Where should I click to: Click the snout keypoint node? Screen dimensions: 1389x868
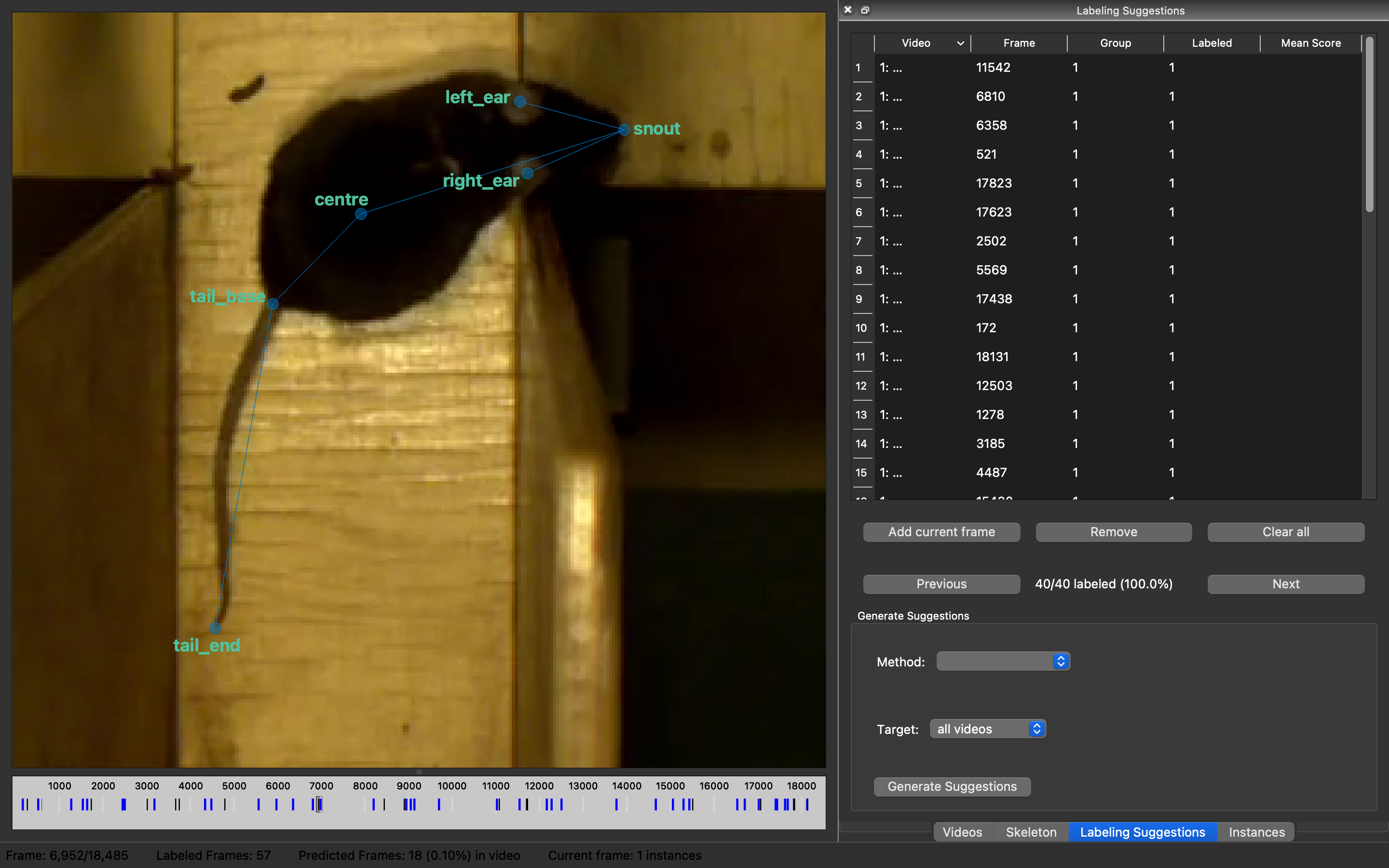pos(624,130)
